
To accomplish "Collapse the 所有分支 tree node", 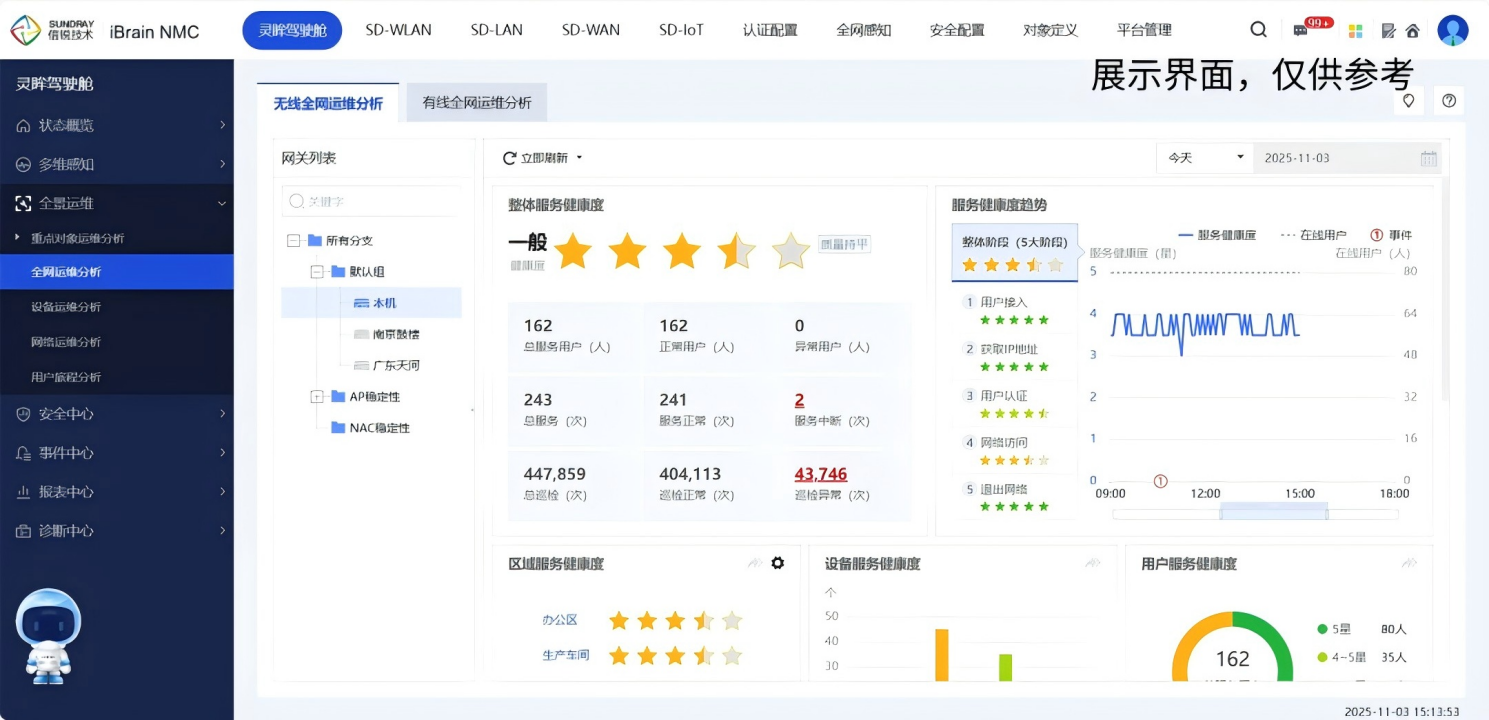I will pos(293,241).
